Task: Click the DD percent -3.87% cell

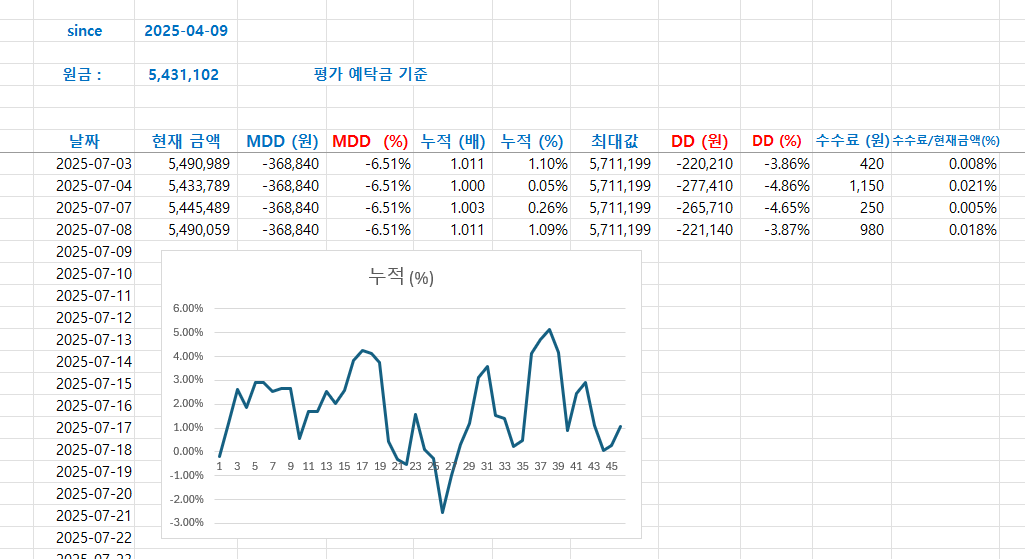Action: pos(777,230)
